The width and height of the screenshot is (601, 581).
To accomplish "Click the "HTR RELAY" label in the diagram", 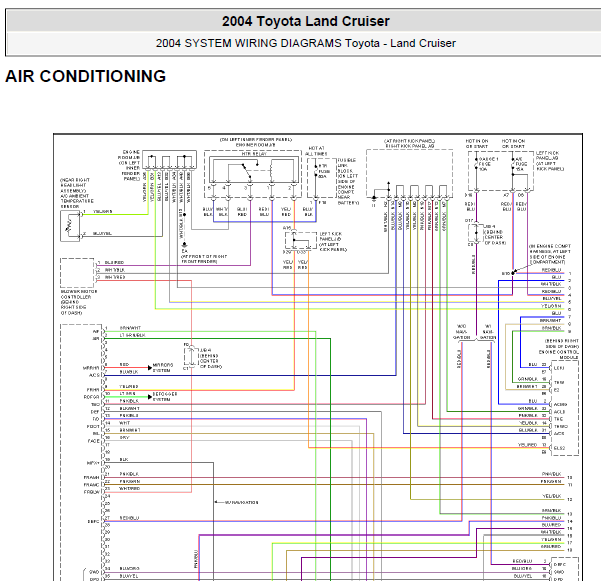I will (x=254, y=154).
